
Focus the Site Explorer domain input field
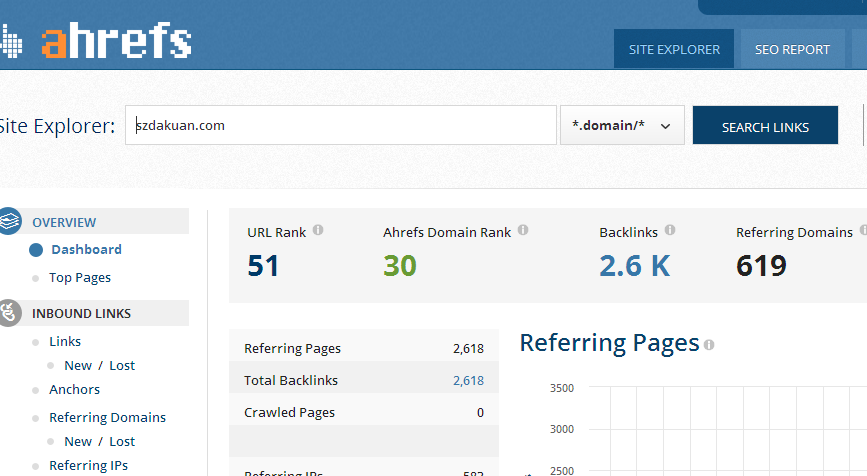[341, 125]
